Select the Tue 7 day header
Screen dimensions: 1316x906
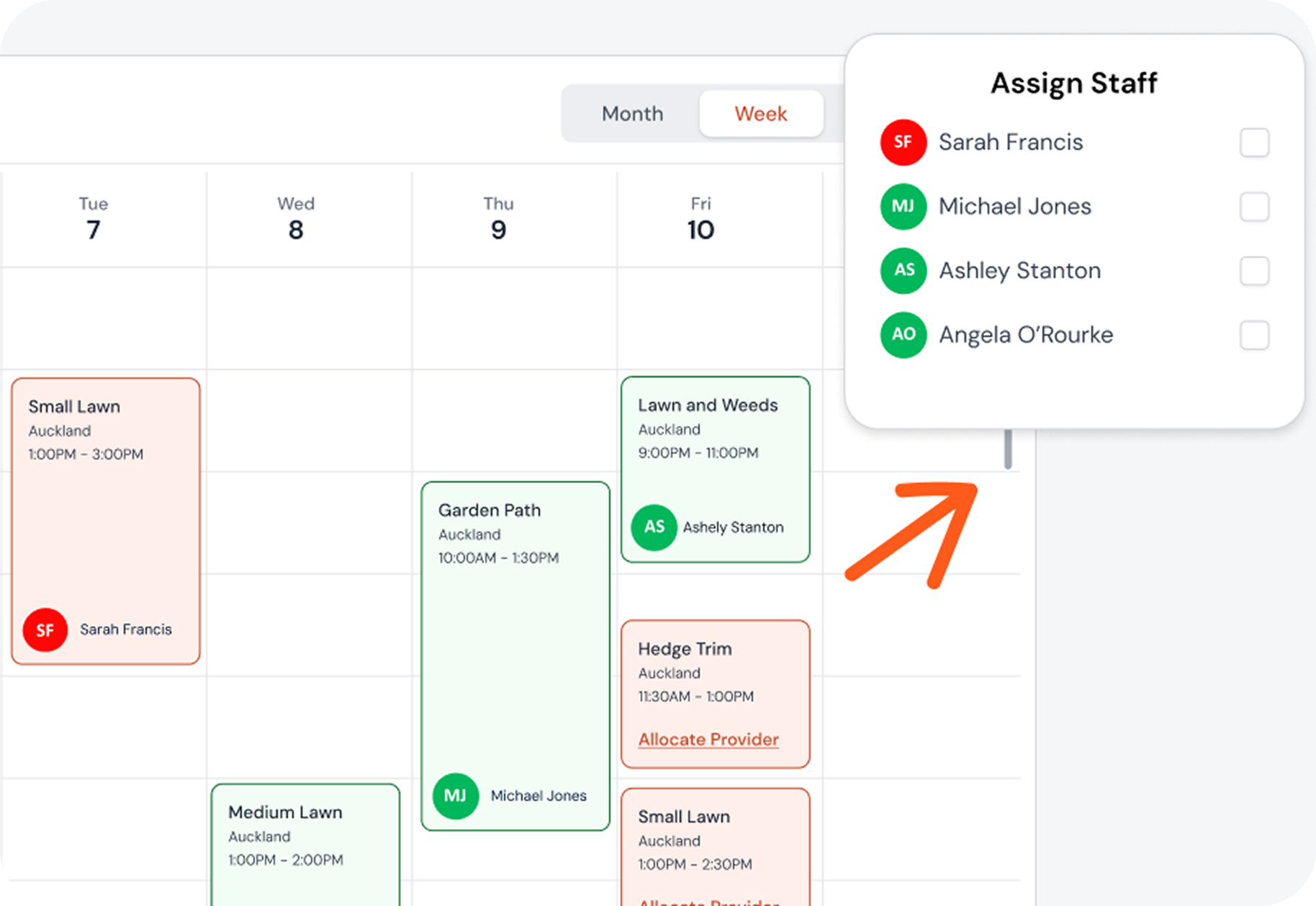tap(94, 219)
